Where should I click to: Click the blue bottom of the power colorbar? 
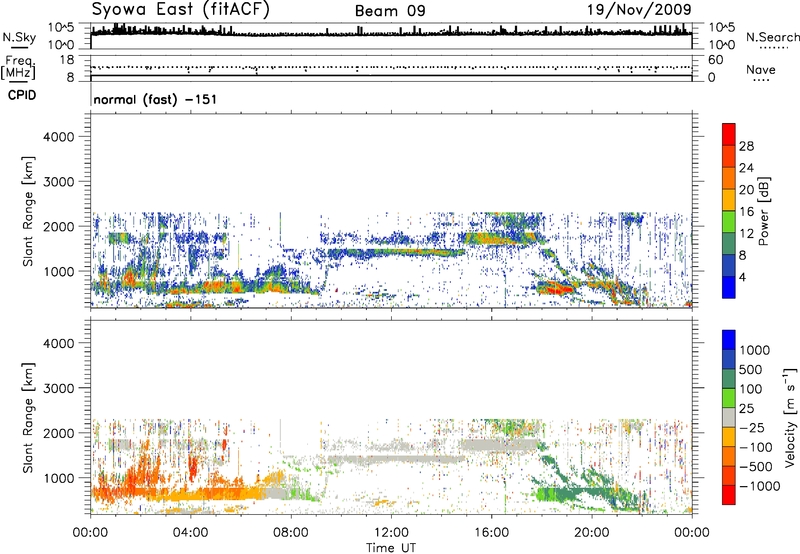click(729, 287)
